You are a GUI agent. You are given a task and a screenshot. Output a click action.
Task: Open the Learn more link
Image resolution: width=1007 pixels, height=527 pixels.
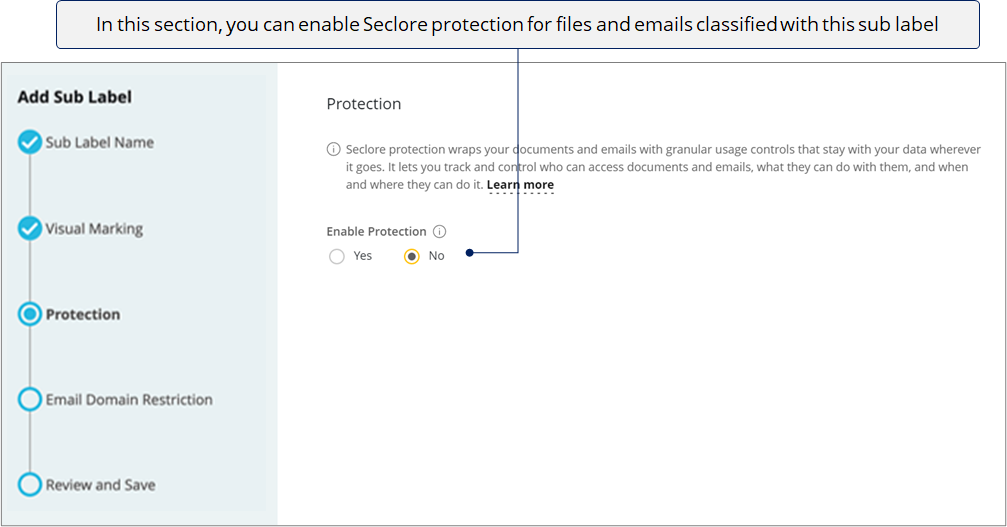pyautogui.click(x=520, y=185)
